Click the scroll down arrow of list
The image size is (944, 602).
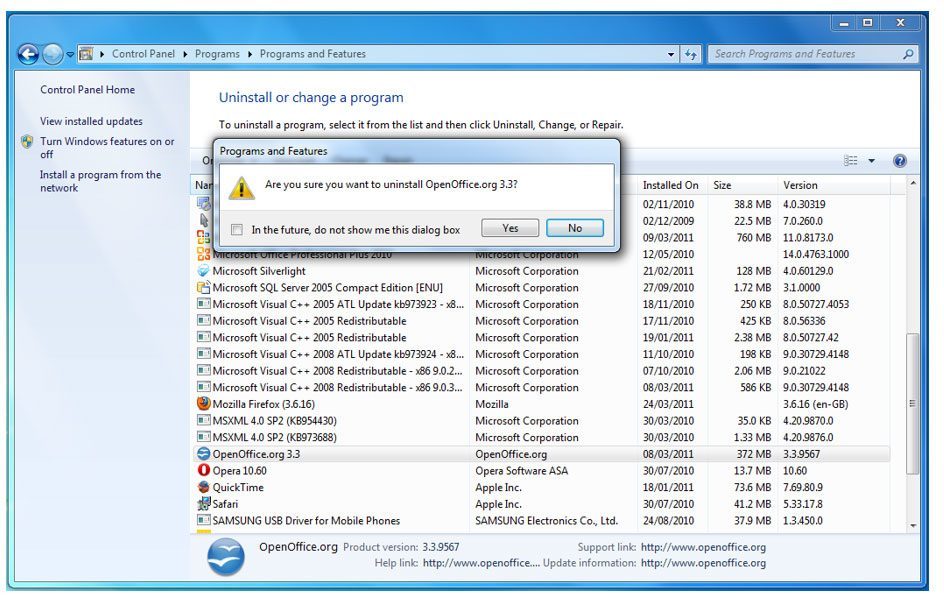(x=913, y=526)
